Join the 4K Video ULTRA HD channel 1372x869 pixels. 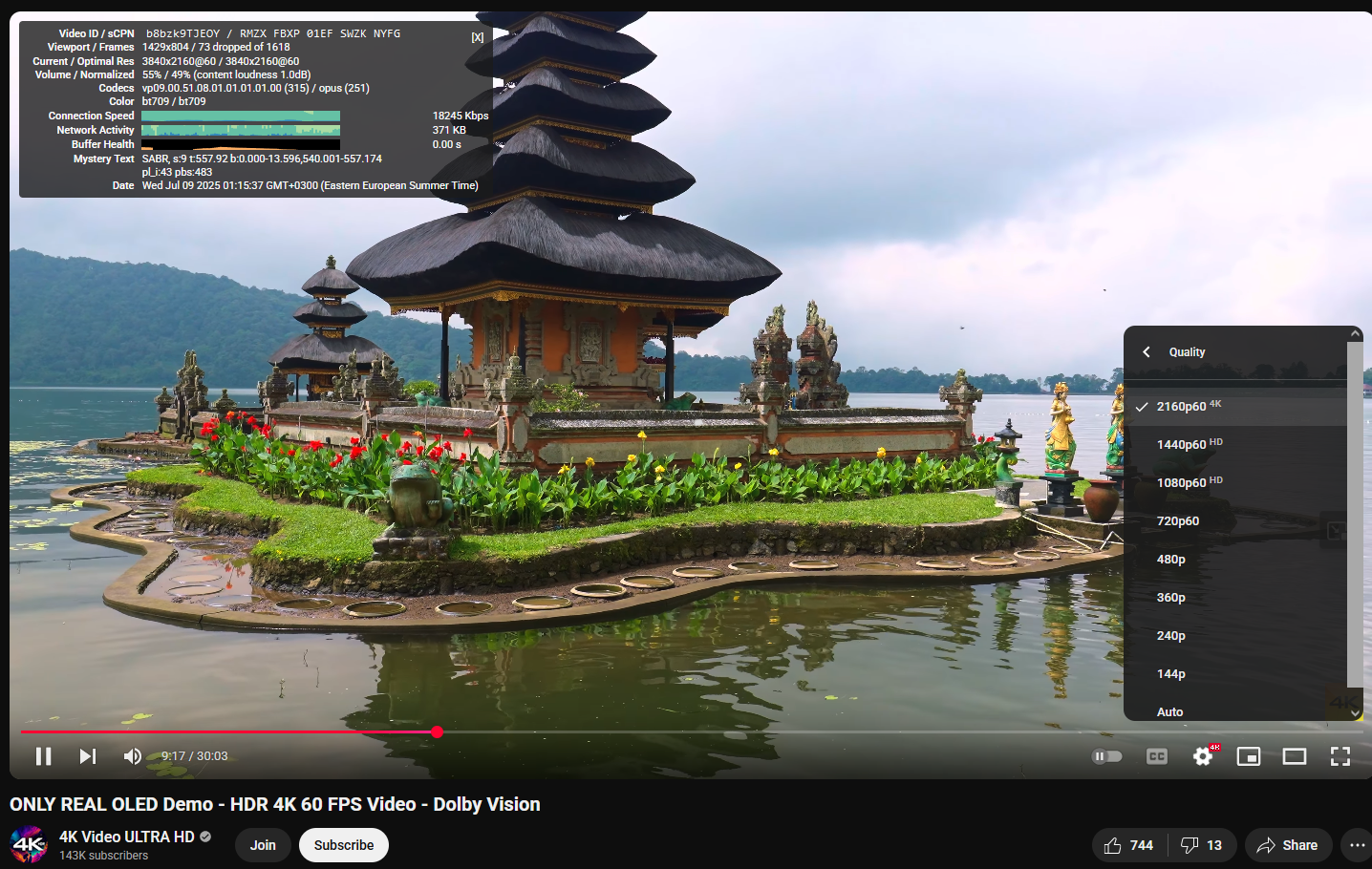263,845
